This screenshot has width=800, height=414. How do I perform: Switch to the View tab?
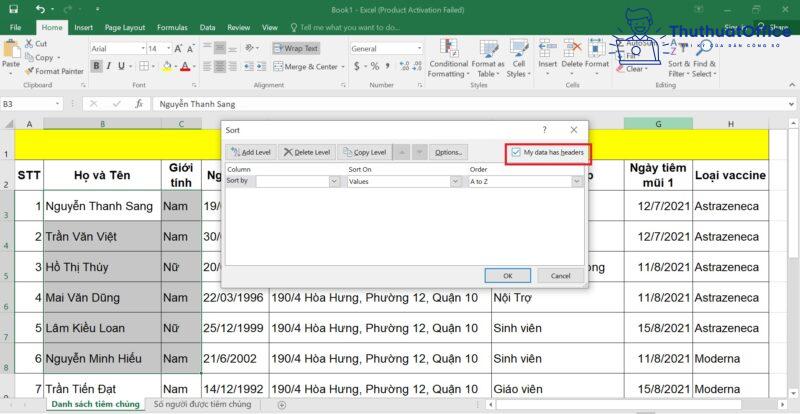click(x=270, y=28)
